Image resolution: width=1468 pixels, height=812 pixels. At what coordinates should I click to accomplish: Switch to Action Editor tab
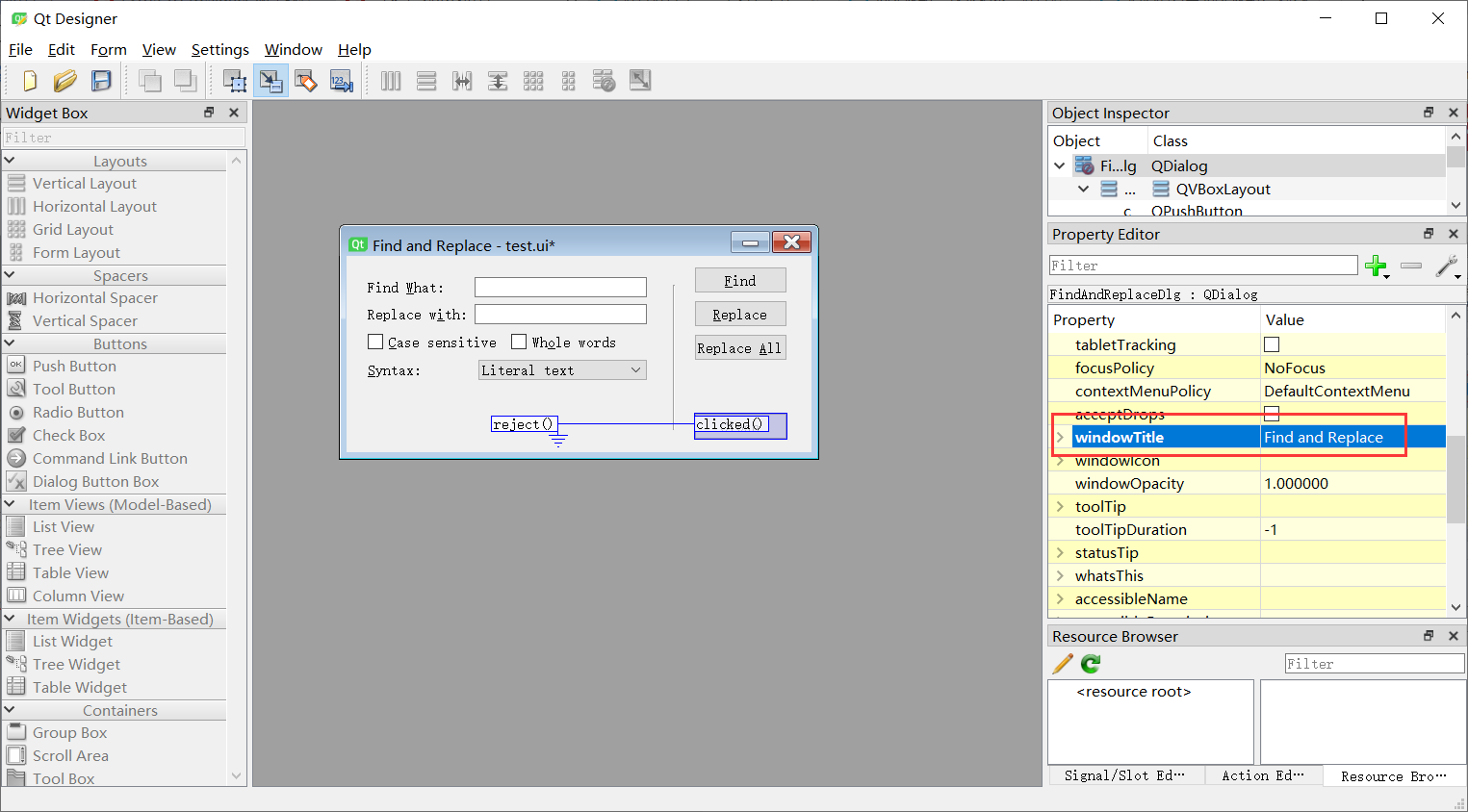(1263, 775)
